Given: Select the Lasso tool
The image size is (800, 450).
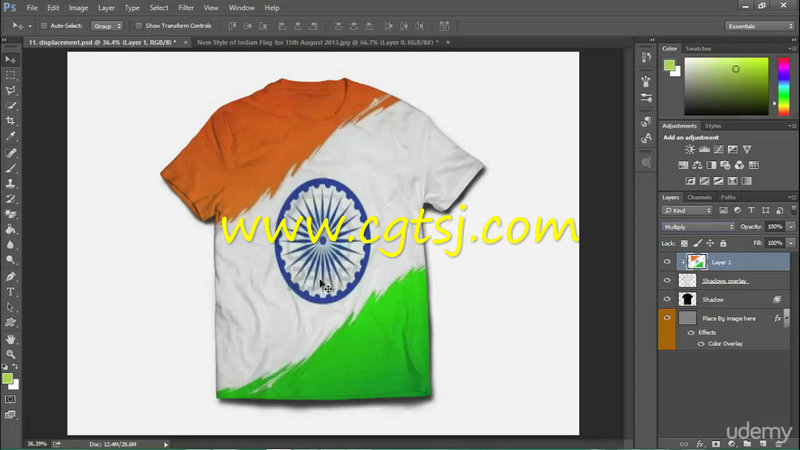Looking at the screenshot, I should point(10,90).
